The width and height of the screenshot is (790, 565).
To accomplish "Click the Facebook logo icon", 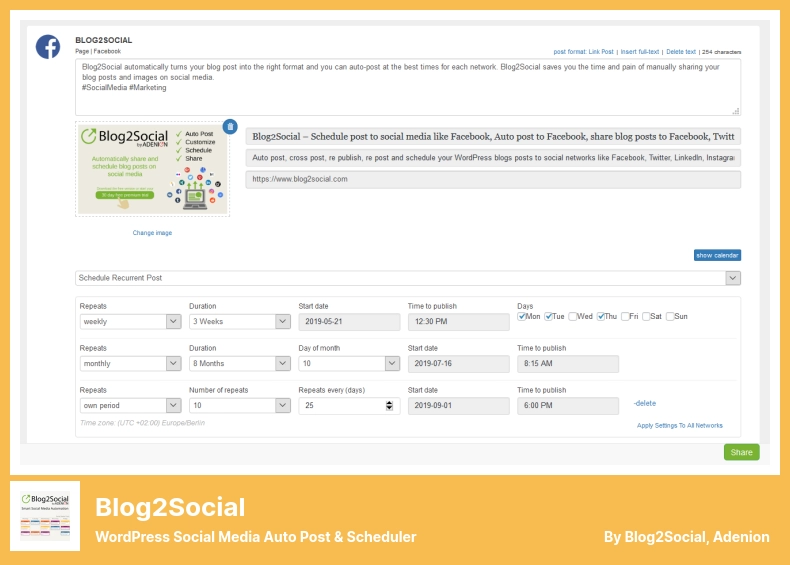I will click(x=48, y=47).
